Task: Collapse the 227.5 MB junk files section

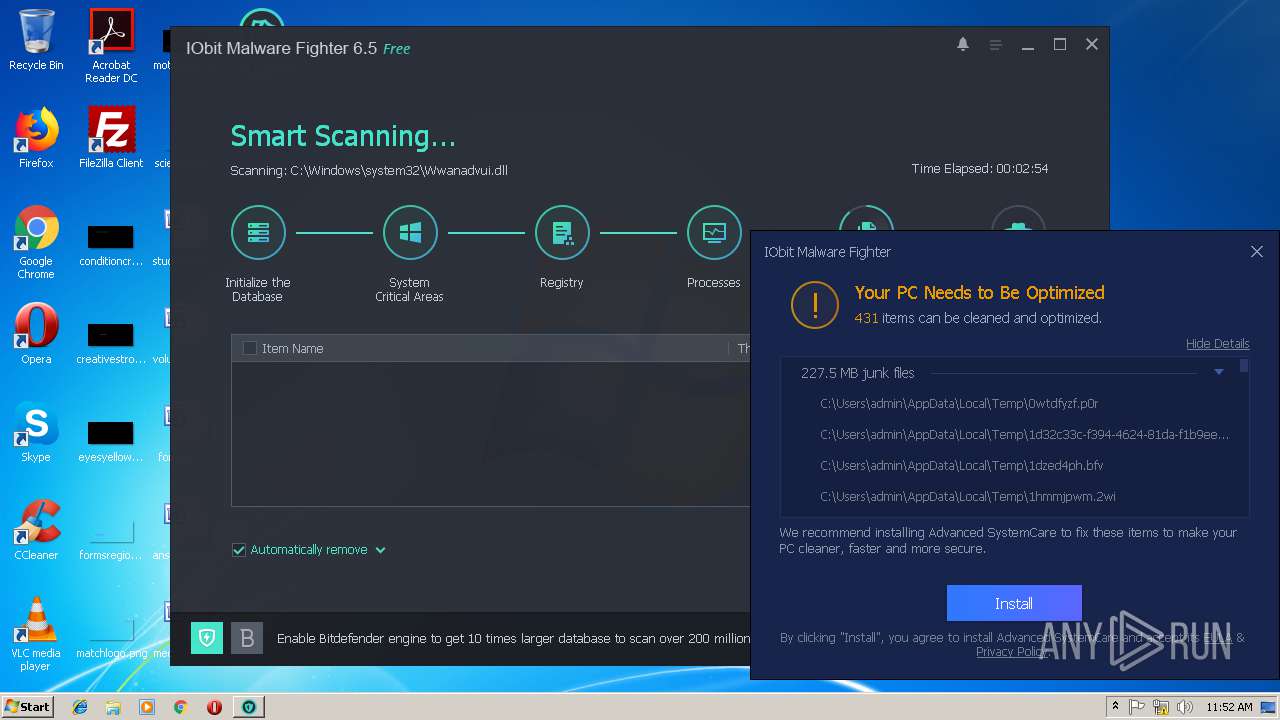Action: pyautogui.click(x=1219, y=373)
